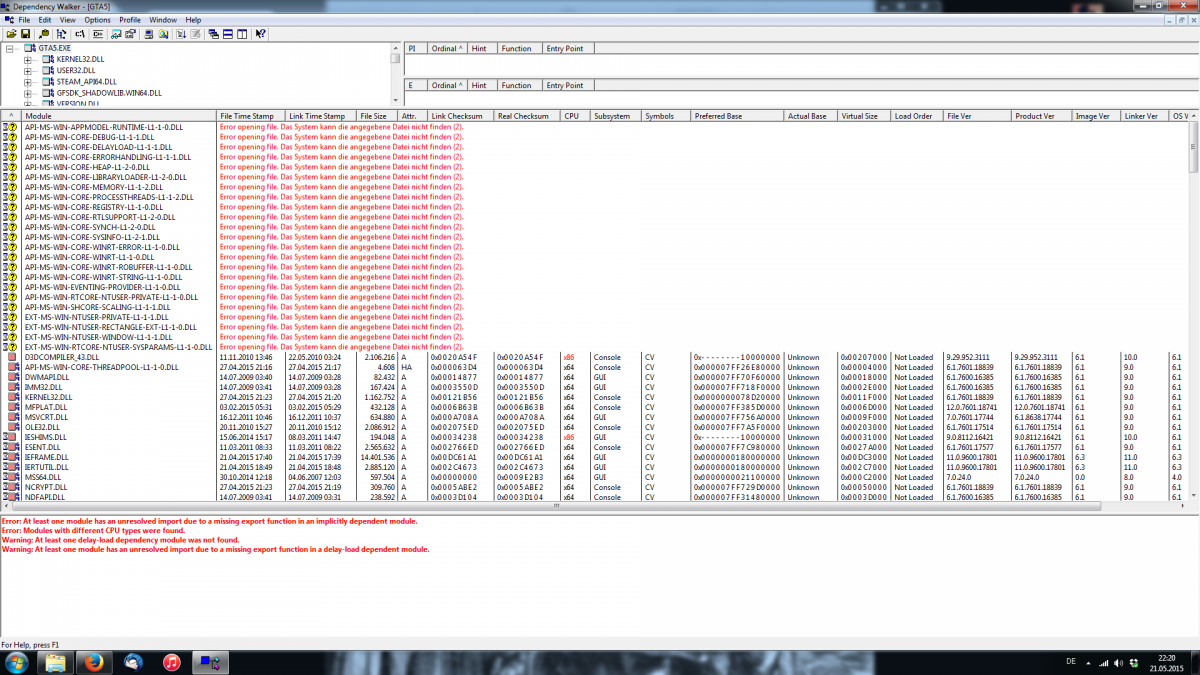Select the API-MS-WIN-CORE-HEAP-L1-2-0.DLL row
Image resolution: width=1200 pixels, height=675 pixels.
pos(595,167)
